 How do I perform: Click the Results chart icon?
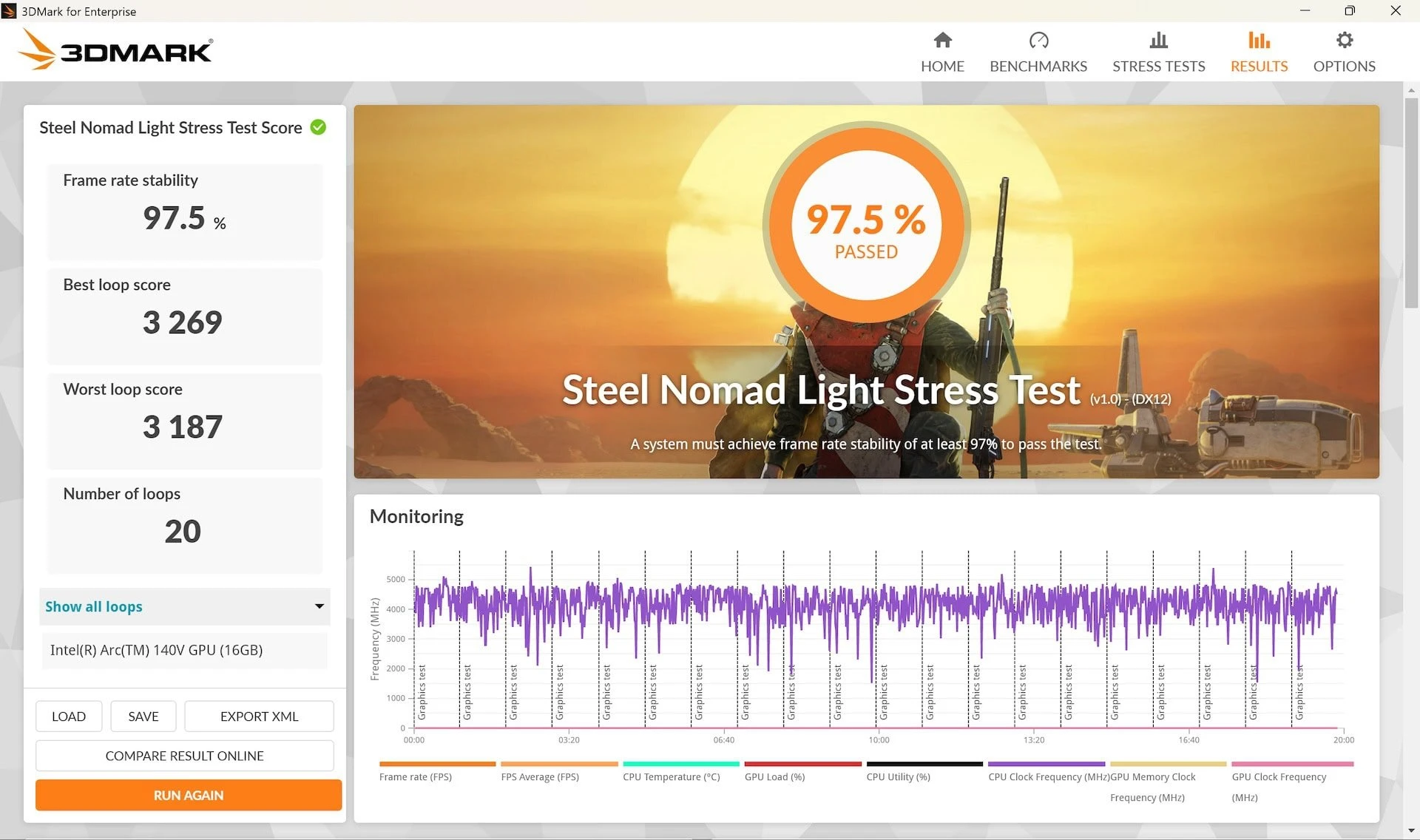[1259, 40]
